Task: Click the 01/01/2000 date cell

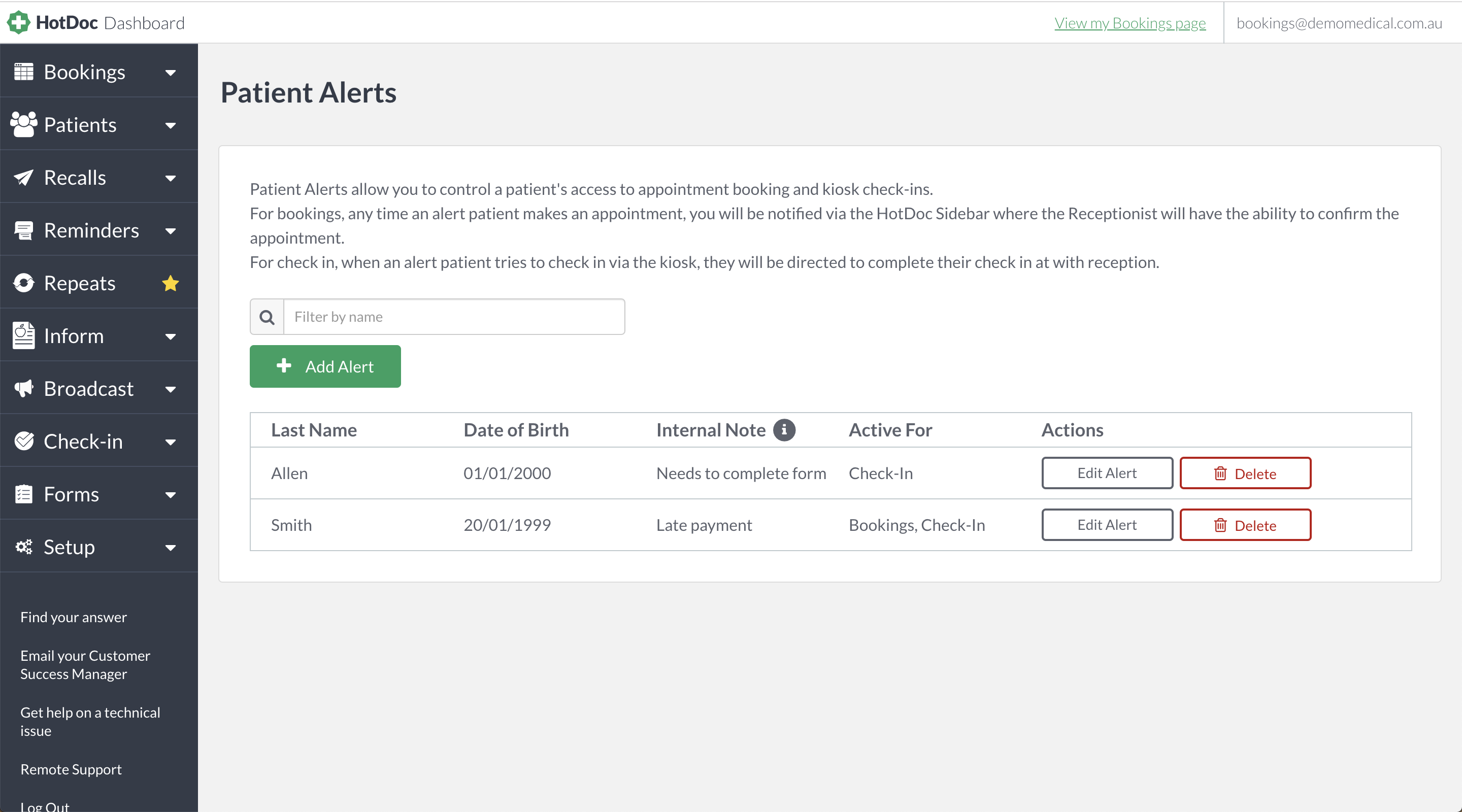Action: (x=507, y=473)
